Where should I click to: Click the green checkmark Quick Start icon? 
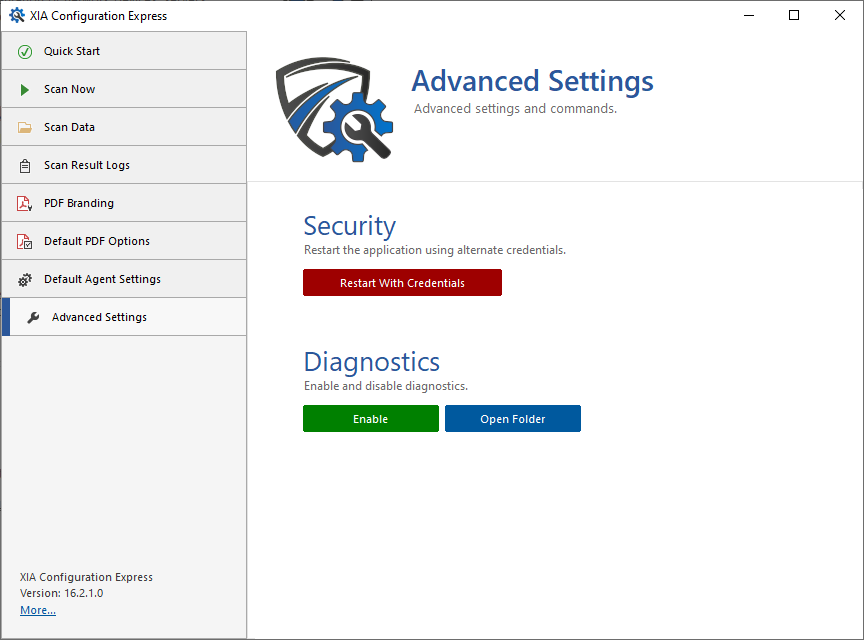tap(25, 52)
